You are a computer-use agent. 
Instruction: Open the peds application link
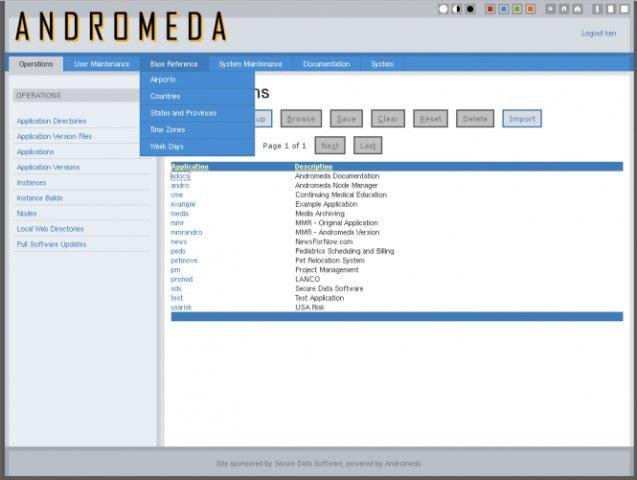coord(178,251)
